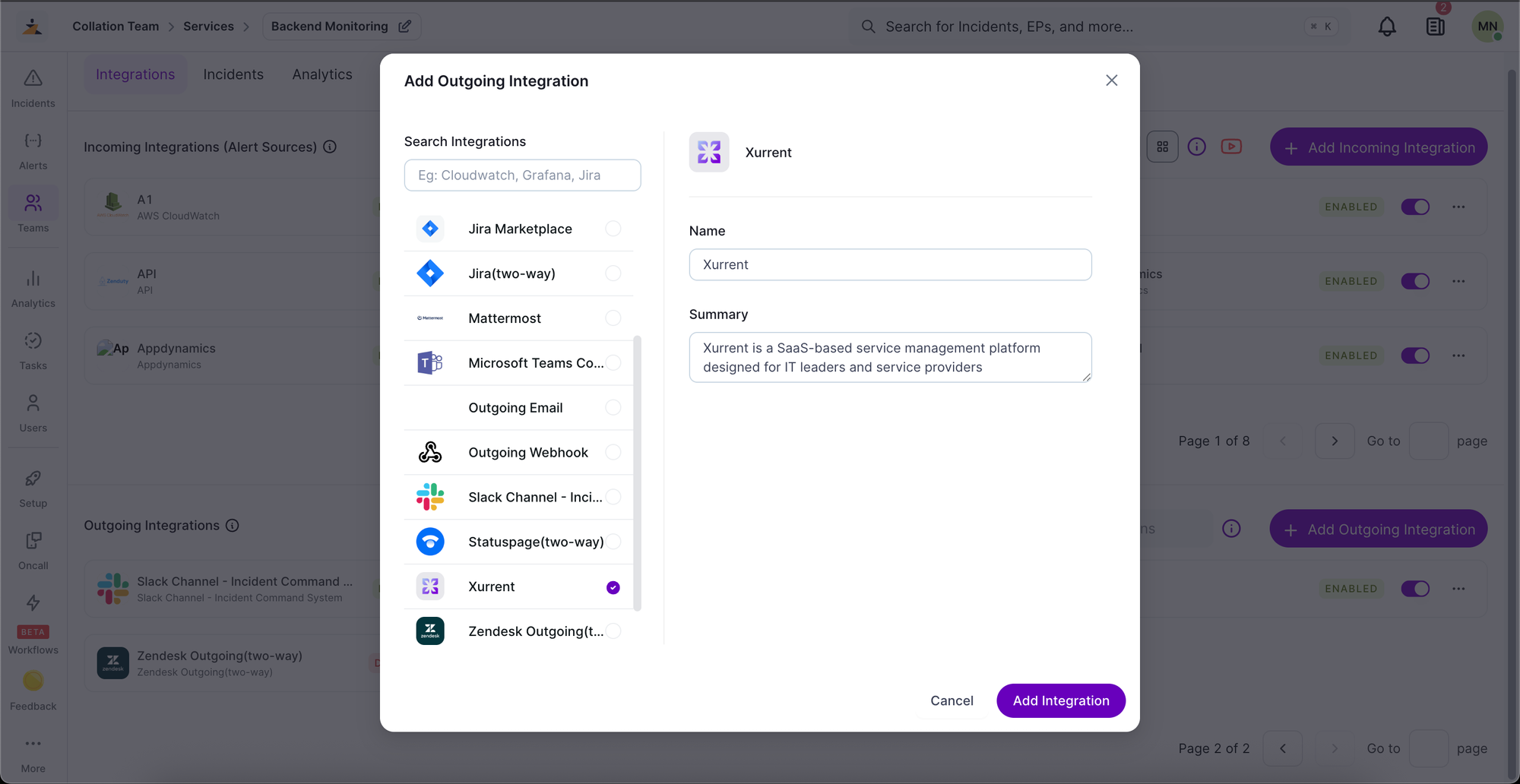1520x784 pixels.
Task: Toggle the API integration enabled switch
Action: tap(1415, 281)
